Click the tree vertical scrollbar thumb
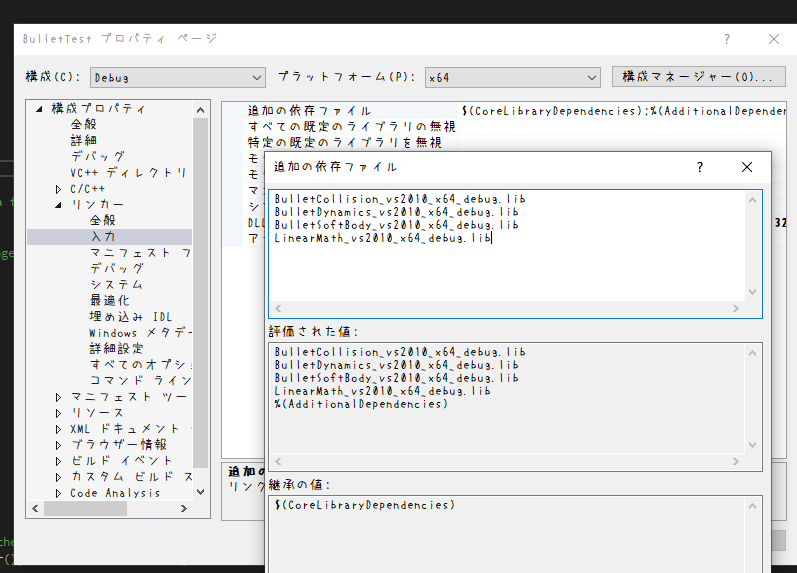The image size is (797, 573). (x=201, y=292)
